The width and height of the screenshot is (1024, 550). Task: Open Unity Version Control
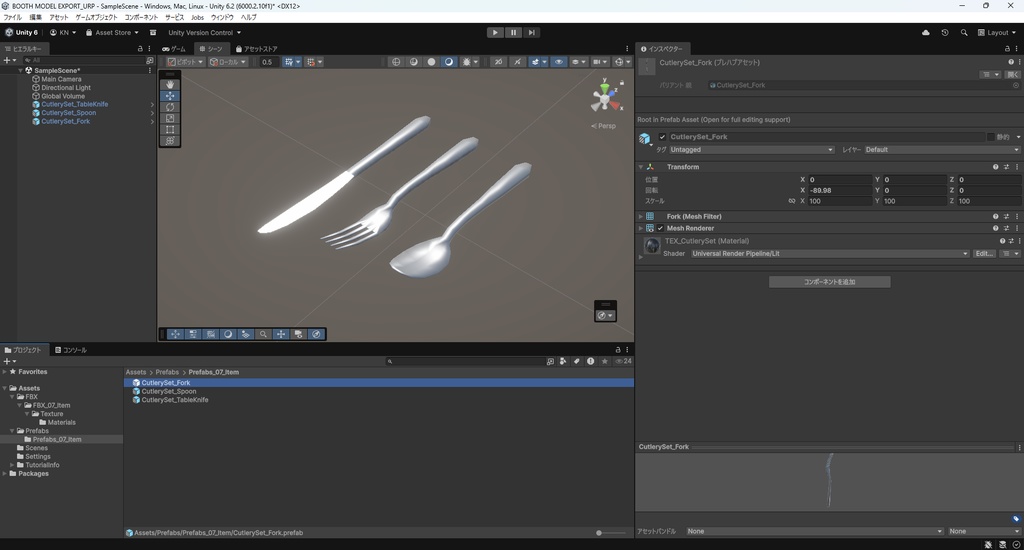(x=204, y=33)
